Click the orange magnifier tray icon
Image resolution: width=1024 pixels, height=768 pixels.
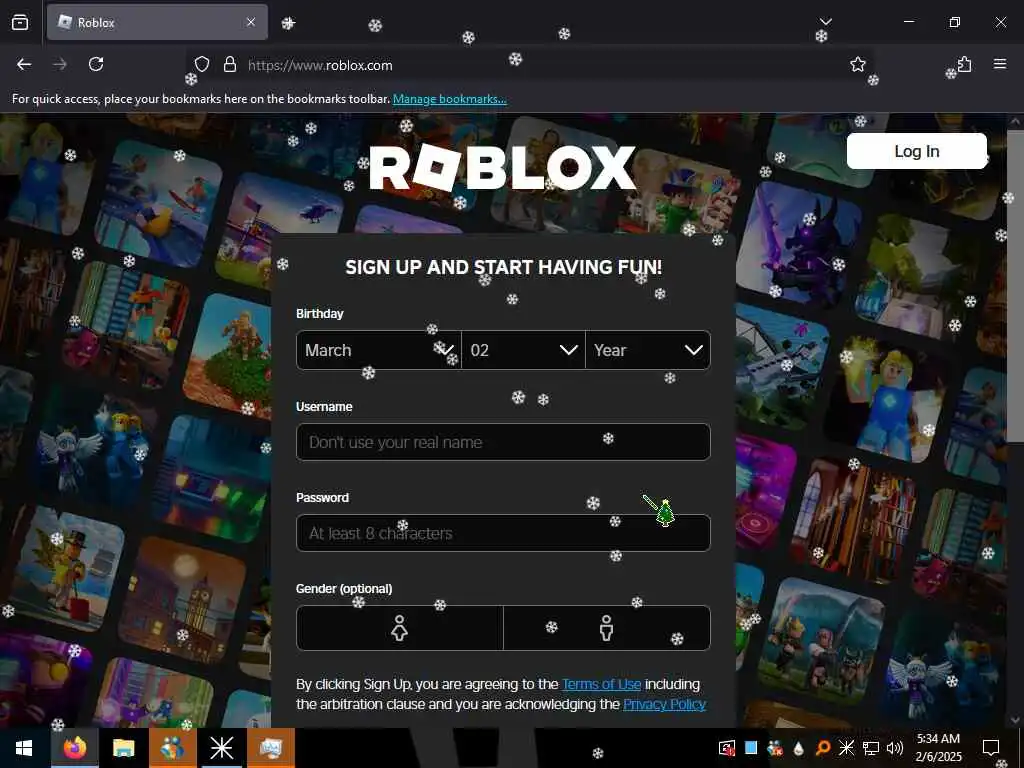[822, 748]
